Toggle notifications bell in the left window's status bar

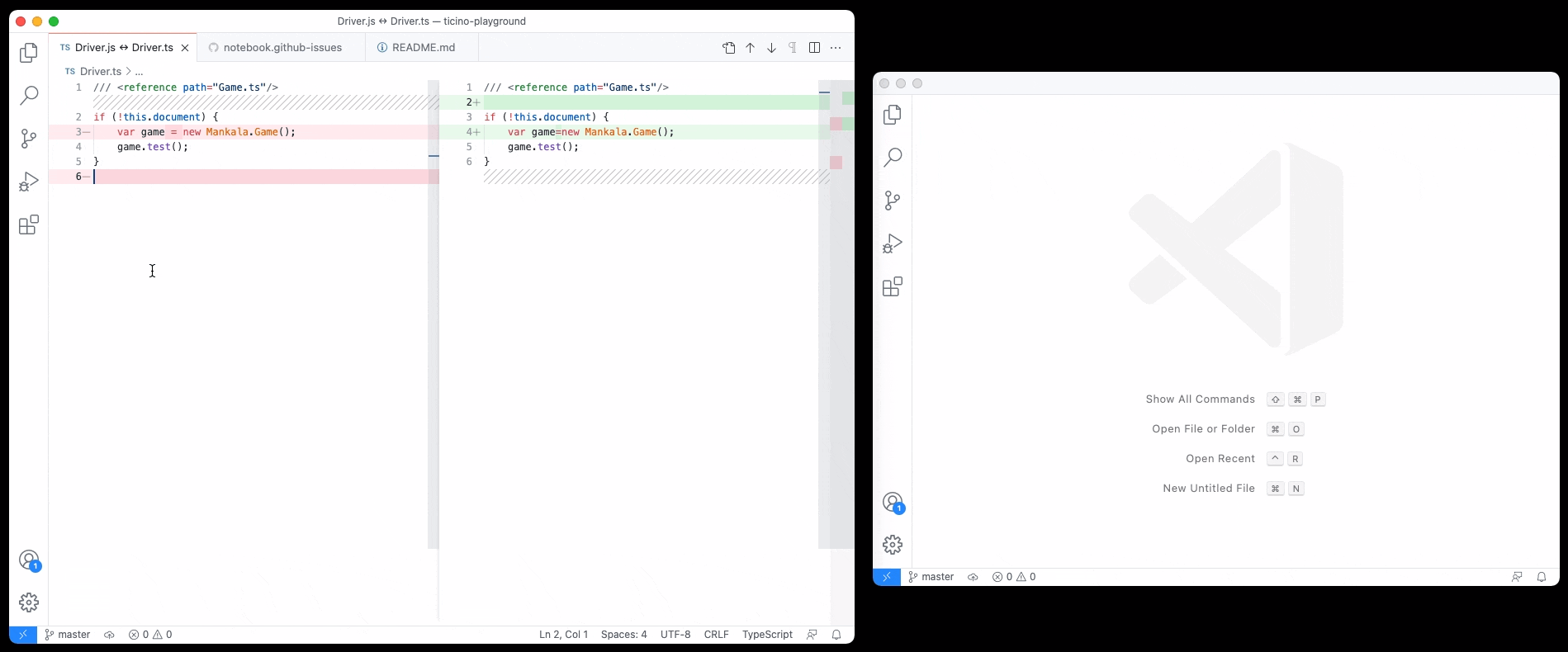tap(836, 635)
